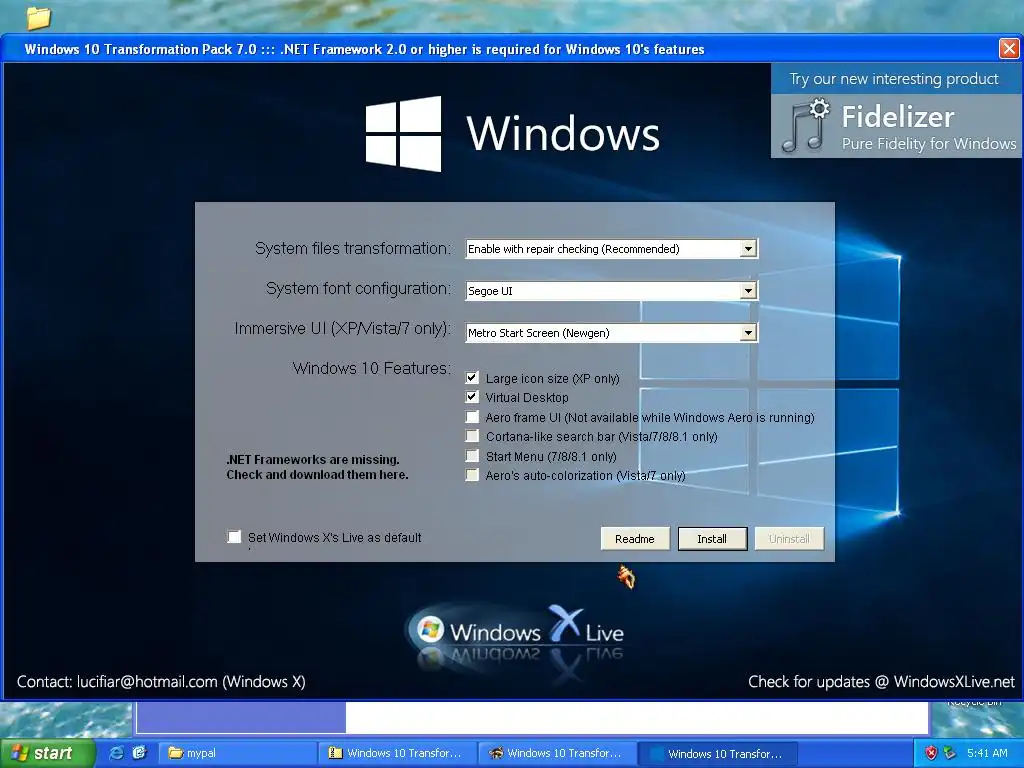The image size is (1024, 768).
Task: Open the Windows Start button
Action: 48,753
